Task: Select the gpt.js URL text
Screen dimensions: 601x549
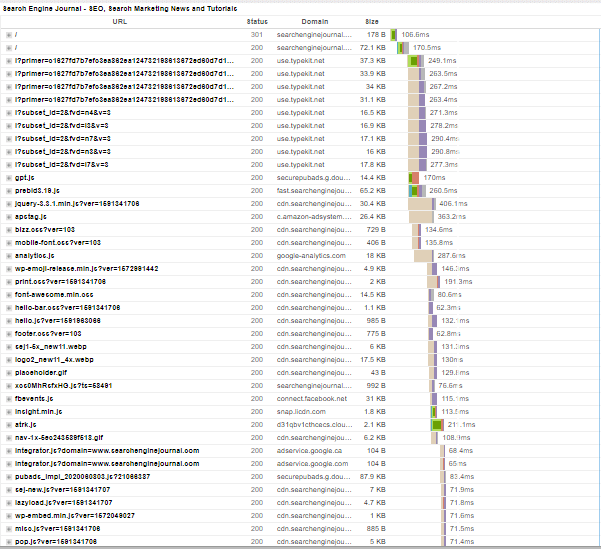Action: (25, 178)
